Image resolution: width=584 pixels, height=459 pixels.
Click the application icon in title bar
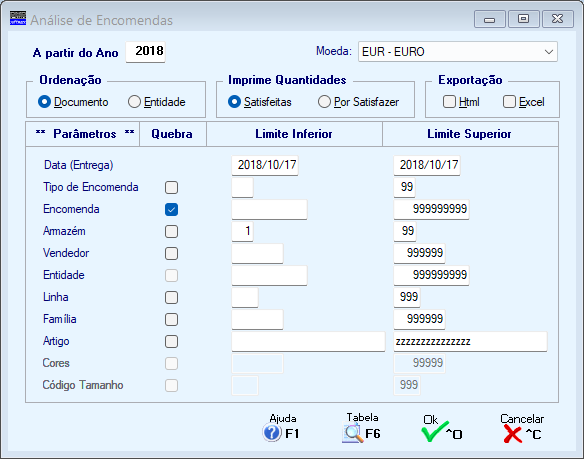coord(18,18)
